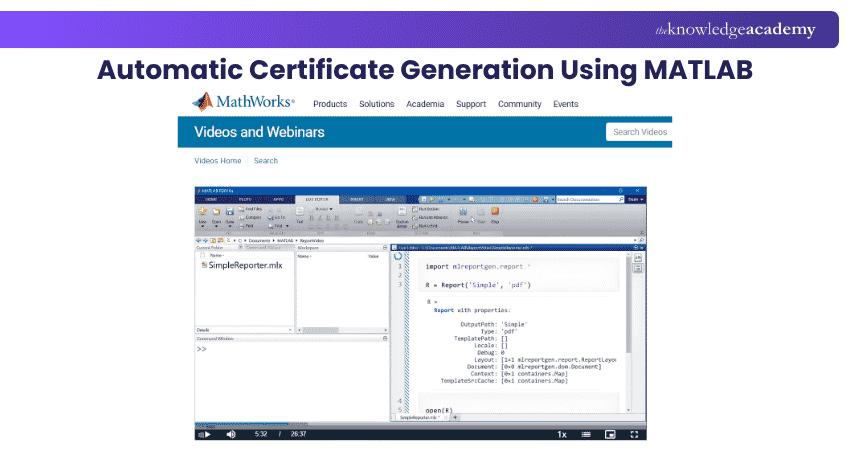Click Run and Advance in MATLAB toolstrip
This screenshot has height=450, width=850.
coord(430,217)
